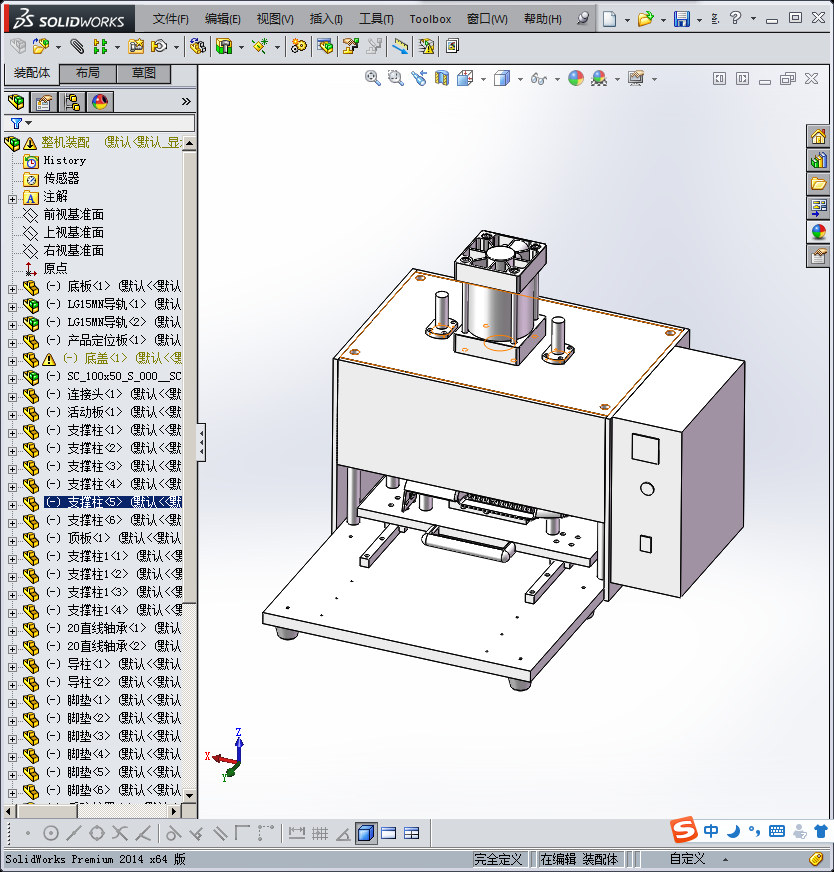Open the Edit Appearance color ball icon

point(575,78)
